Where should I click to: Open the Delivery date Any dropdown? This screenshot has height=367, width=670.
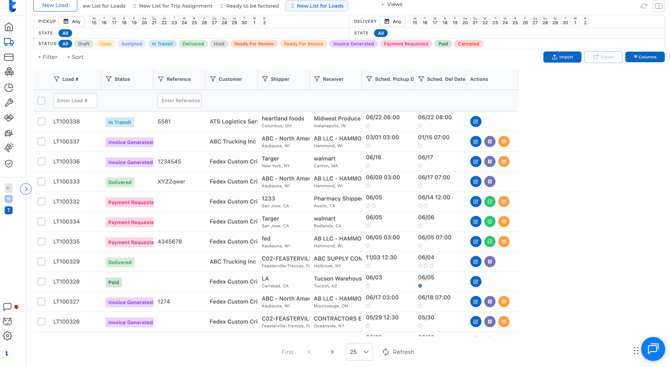point(392,21)
